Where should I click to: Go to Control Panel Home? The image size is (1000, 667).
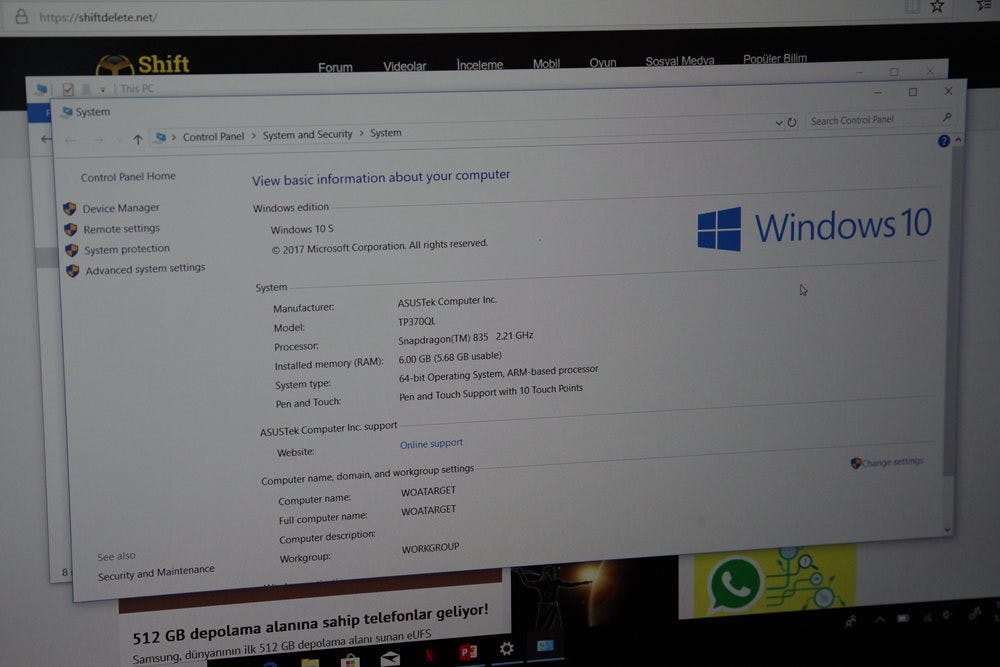pos(128,177)
